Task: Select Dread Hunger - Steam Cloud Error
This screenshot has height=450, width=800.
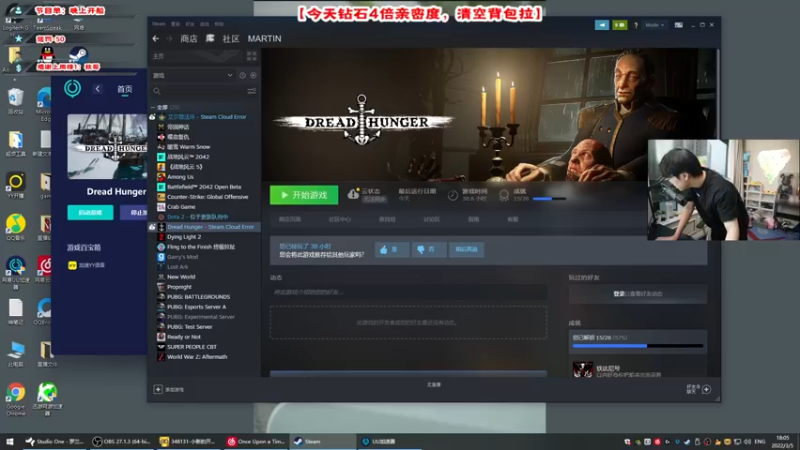Action: 210,227
